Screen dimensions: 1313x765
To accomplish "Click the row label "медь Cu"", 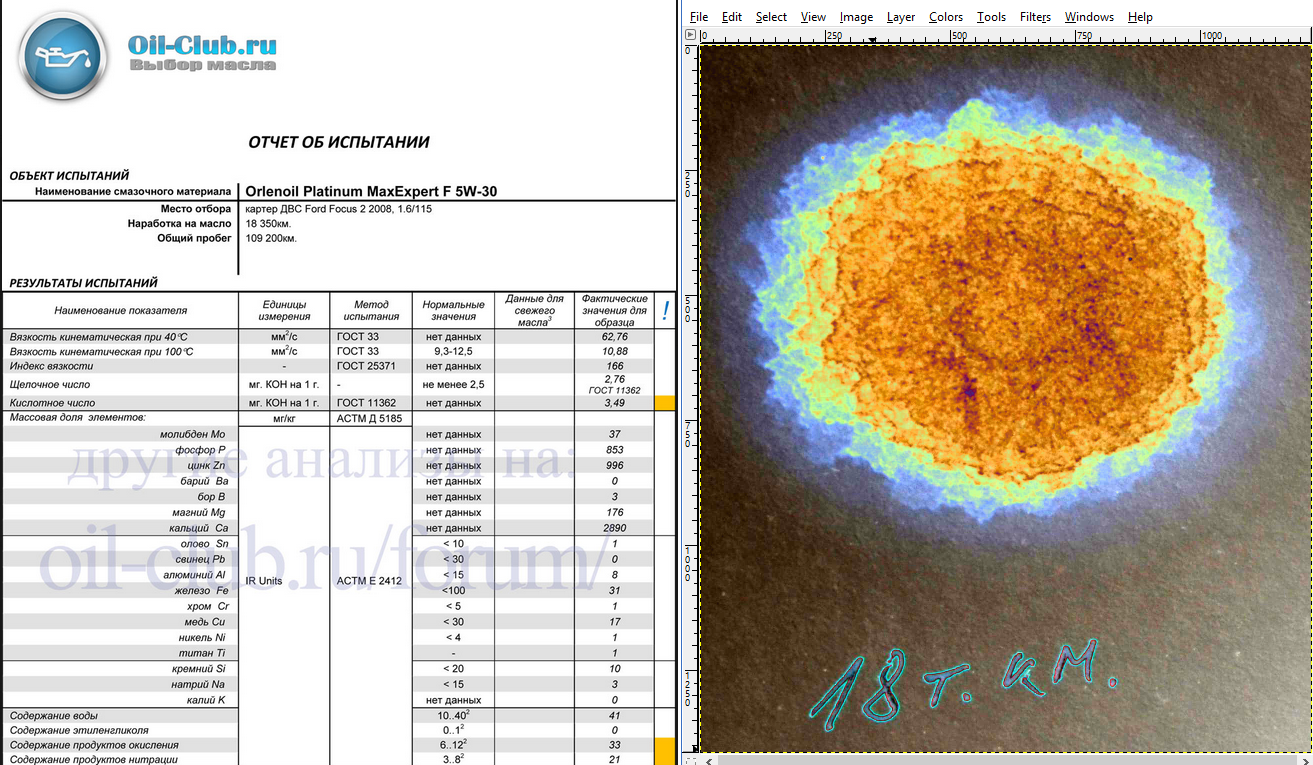I will (x=205, y=622).
